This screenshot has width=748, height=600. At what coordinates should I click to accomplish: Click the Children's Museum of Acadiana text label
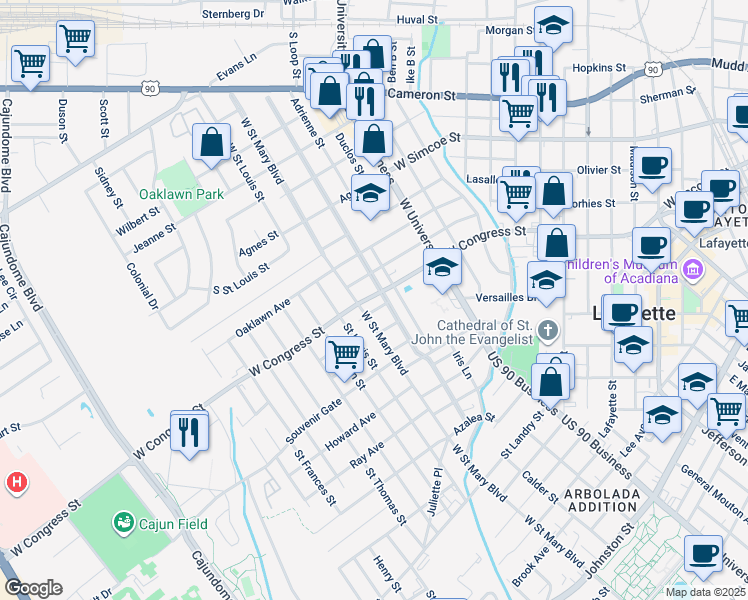point(623,271)
